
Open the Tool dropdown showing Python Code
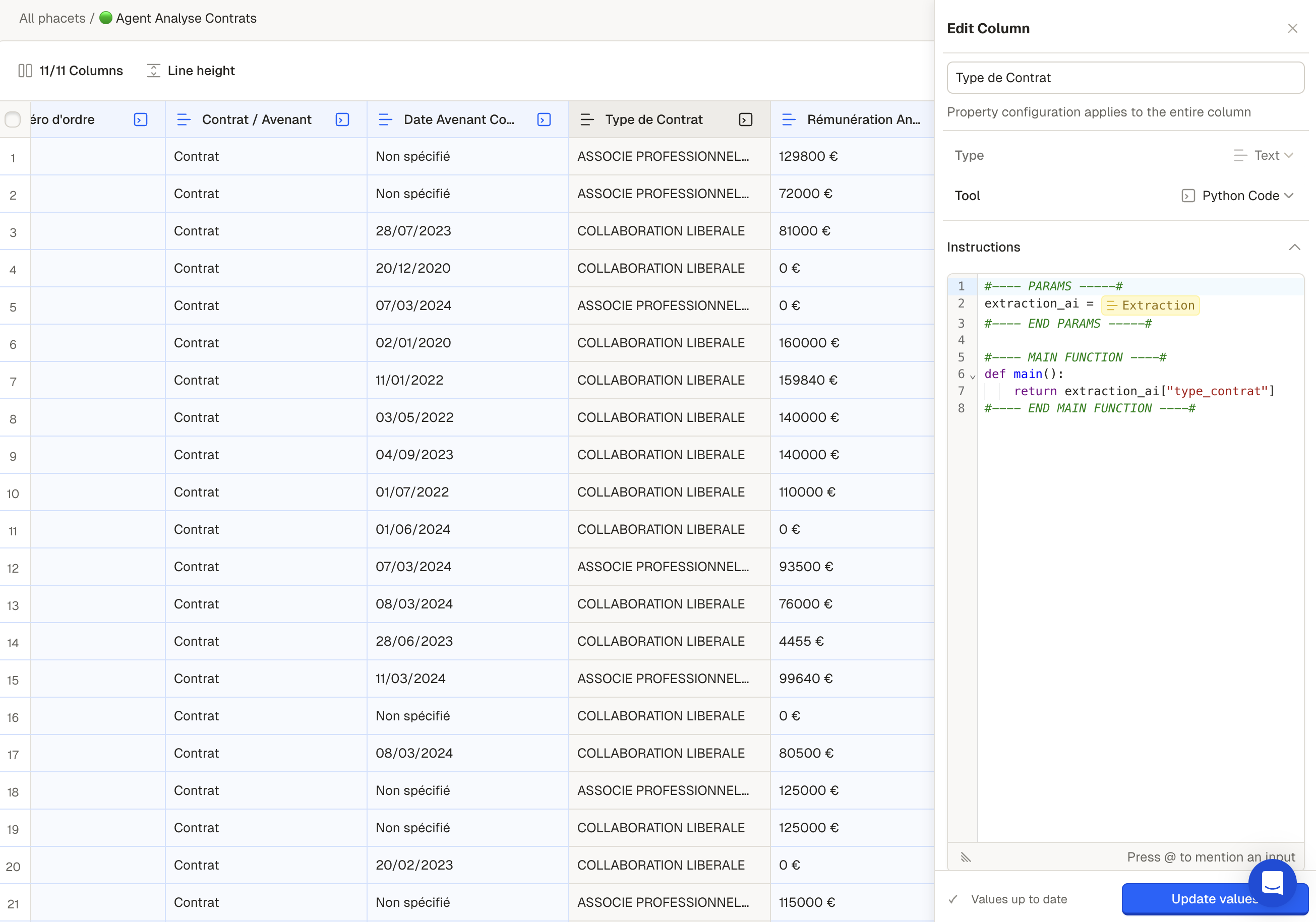coord(1238,196)
